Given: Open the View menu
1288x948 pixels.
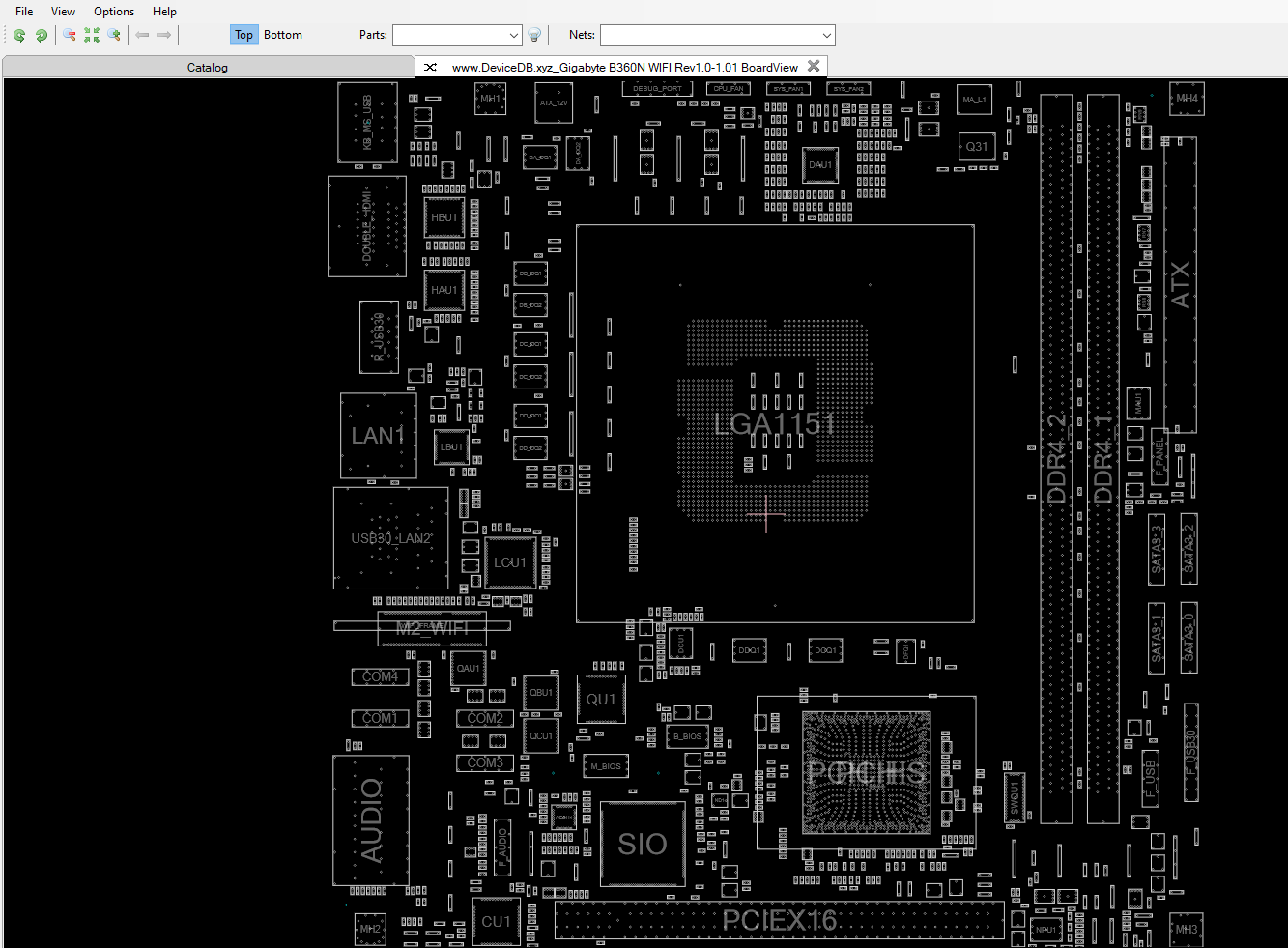Looking at the screenshot, I should pos(63,11).
